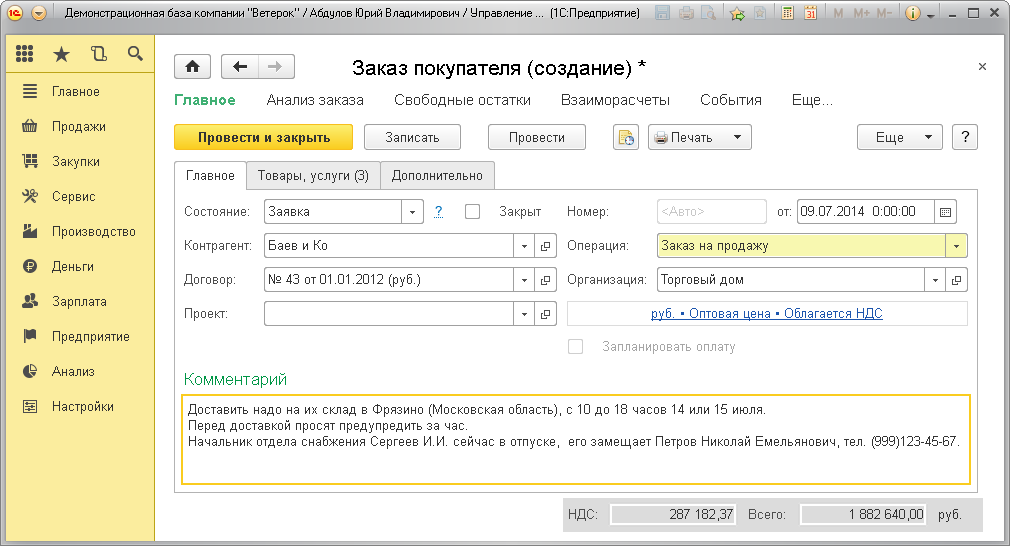Click the search magnifier icon

pos(135,54)
